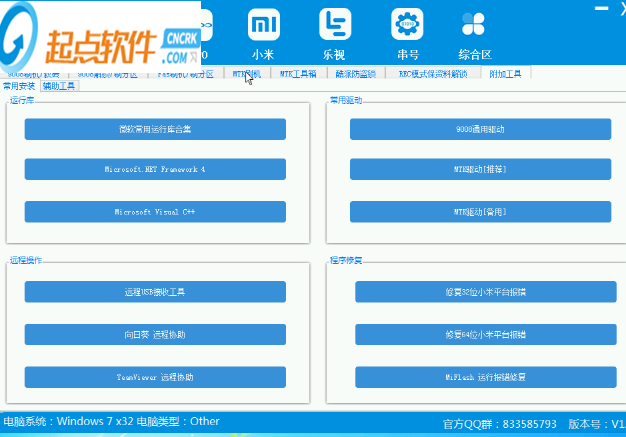This screenshot has width=626, height=437.
Task: Open the 乐视 (LeEco) section icon
Action: 335,25
